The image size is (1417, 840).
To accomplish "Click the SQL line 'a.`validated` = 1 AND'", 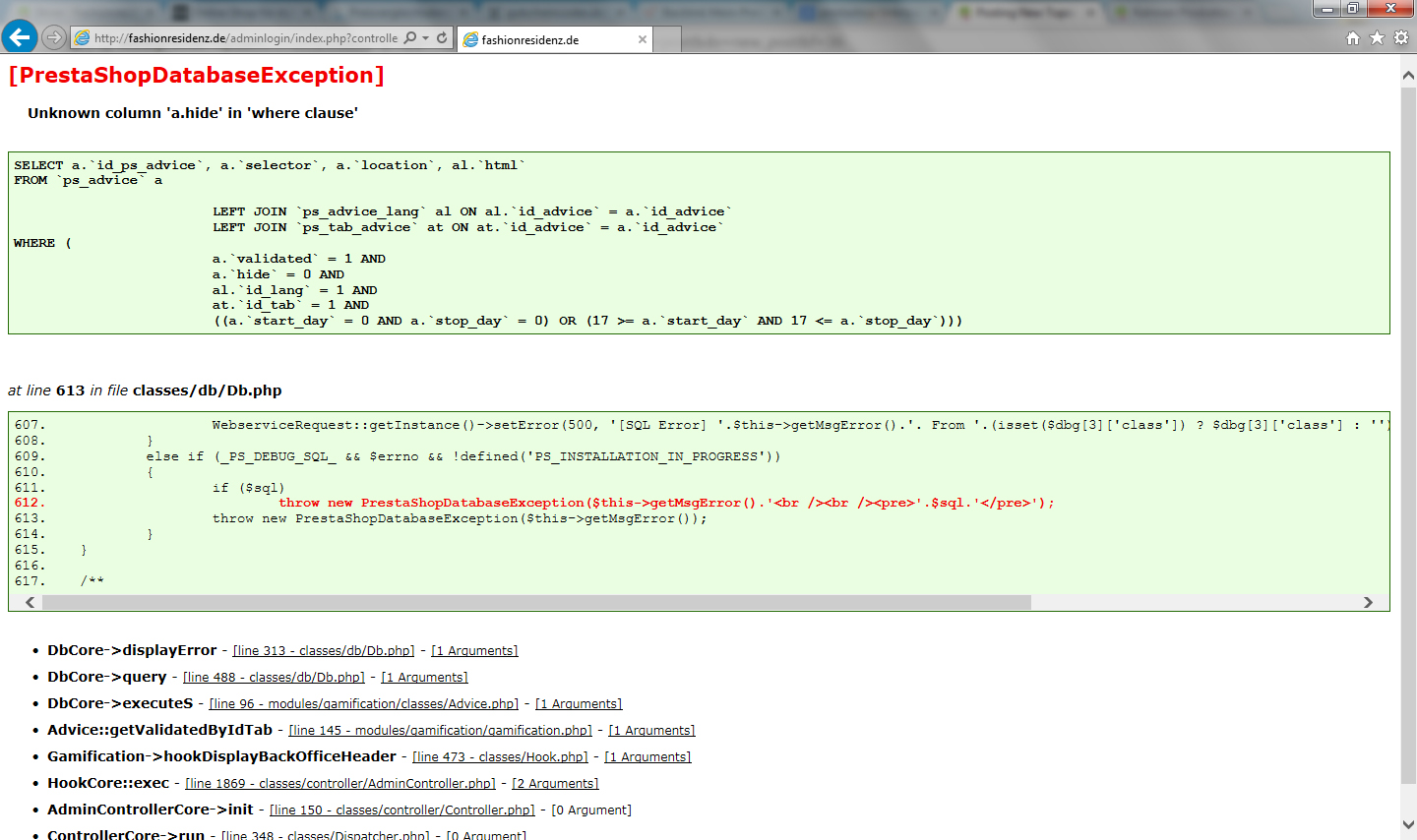I will 299,259.
